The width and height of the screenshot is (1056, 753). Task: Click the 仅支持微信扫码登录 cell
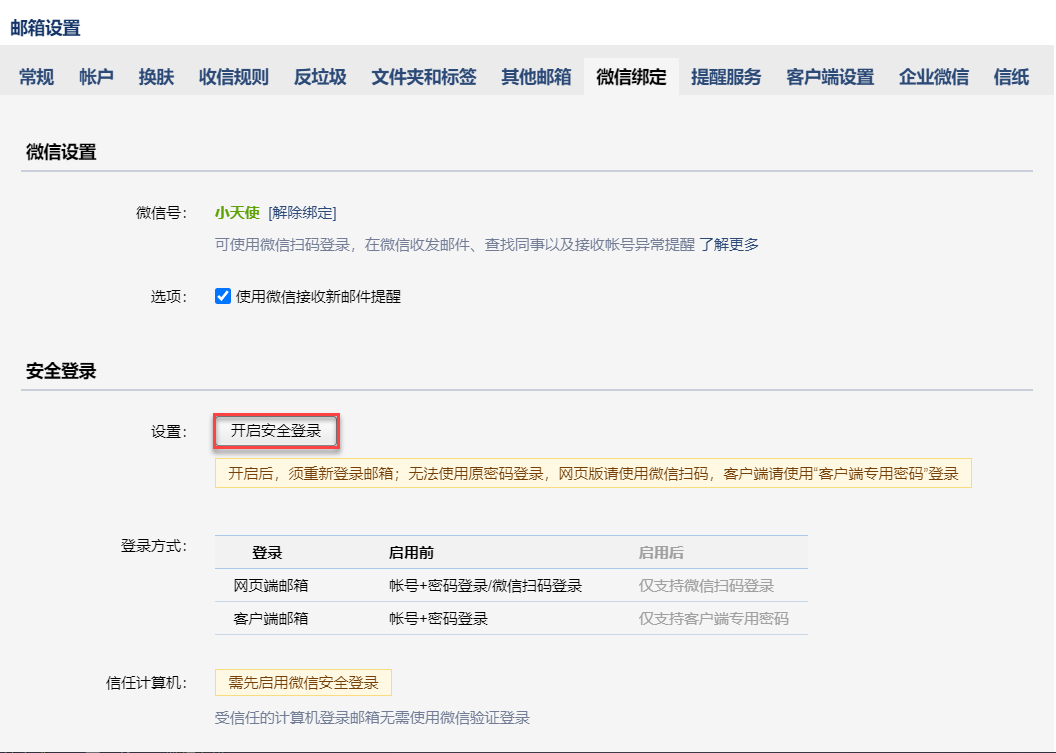tap(706, 585)
